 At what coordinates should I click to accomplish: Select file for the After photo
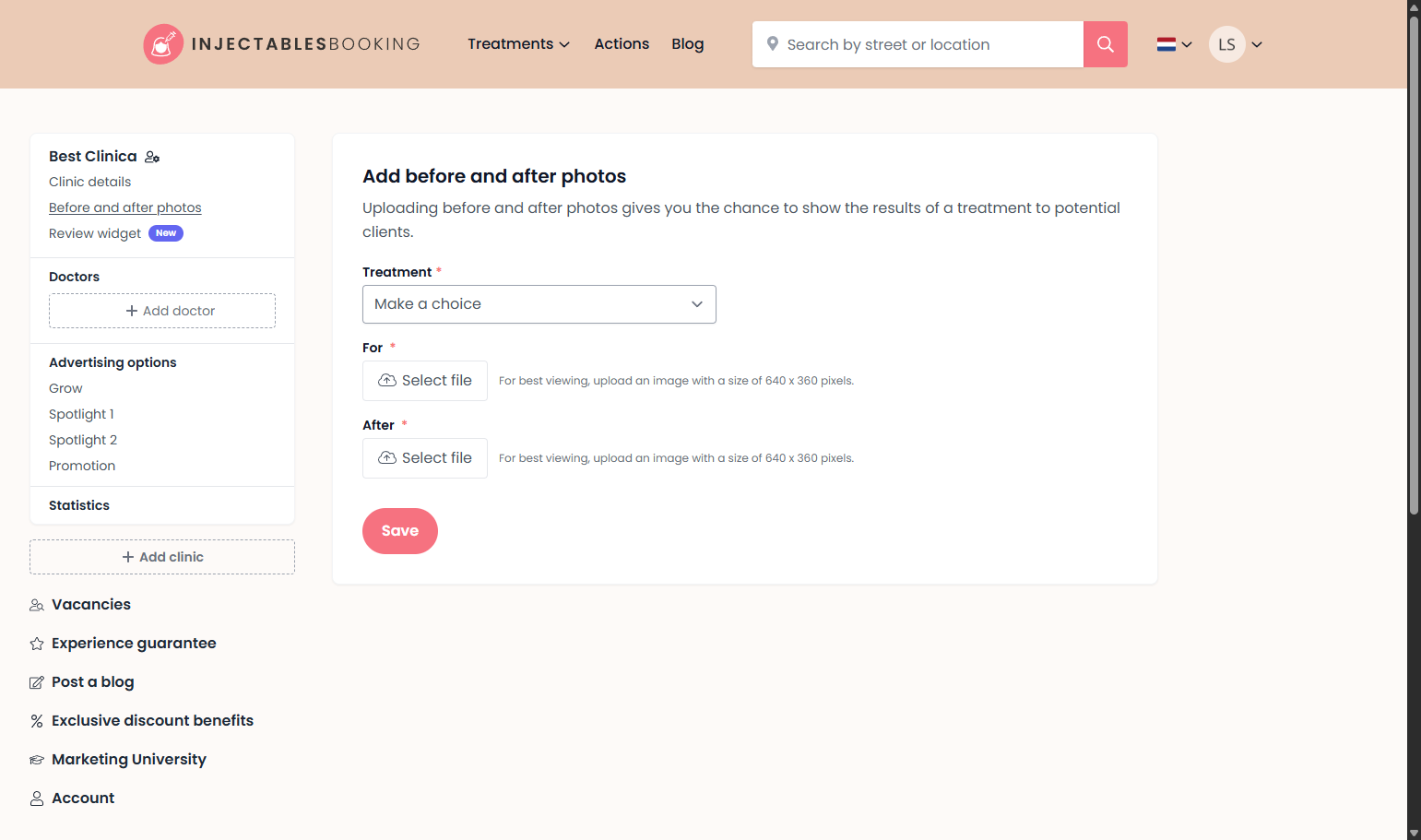tap(425, 458)
